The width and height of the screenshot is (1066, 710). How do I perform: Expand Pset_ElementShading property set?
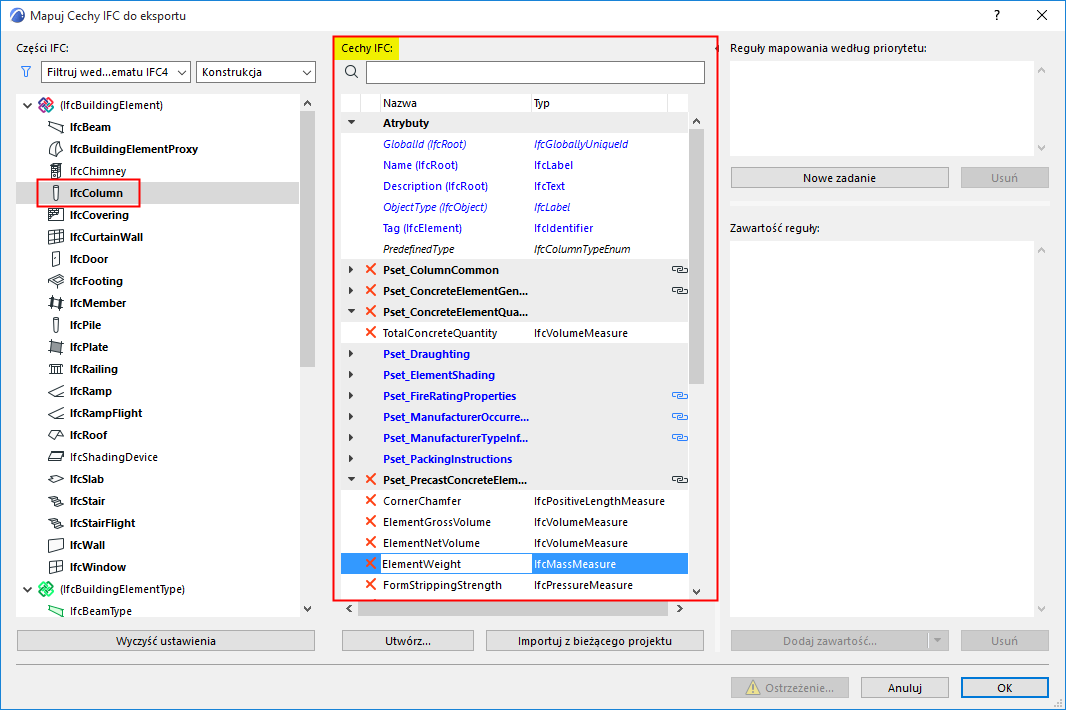351,375
